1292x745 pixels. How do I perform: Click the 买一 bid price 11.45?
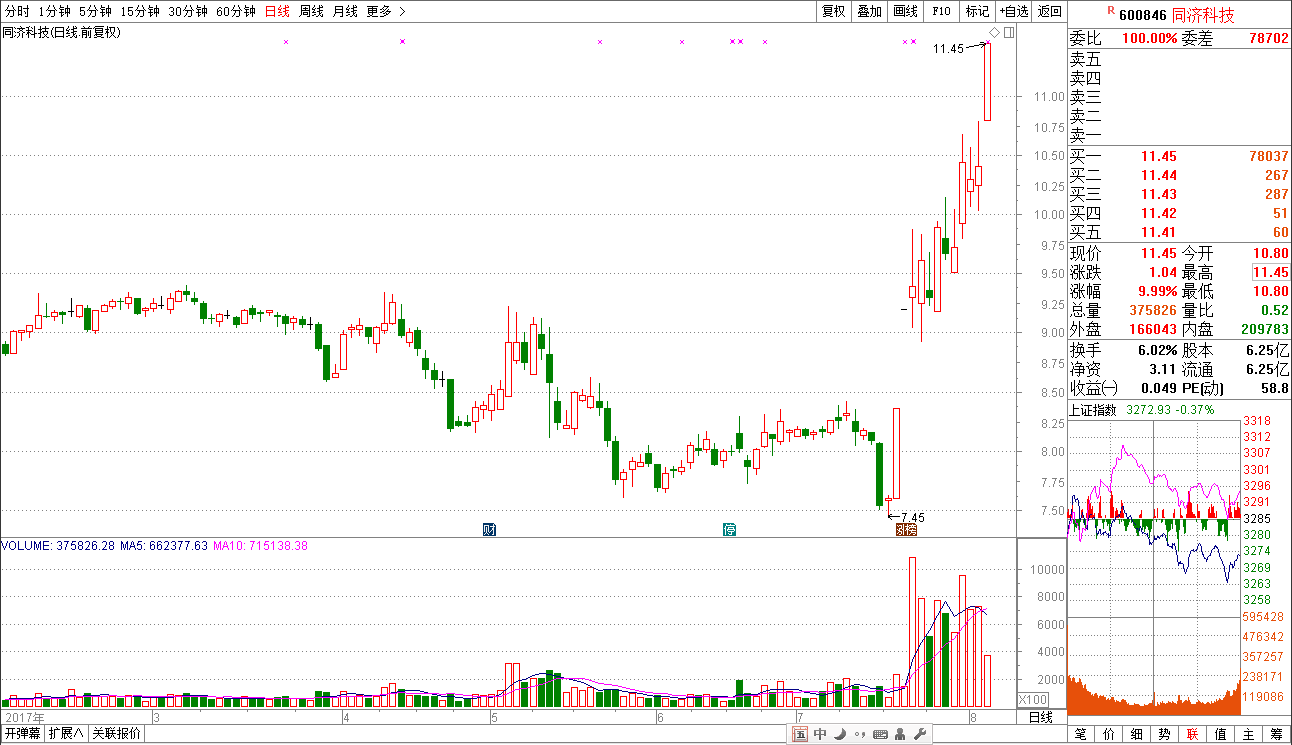(1159, 156)
